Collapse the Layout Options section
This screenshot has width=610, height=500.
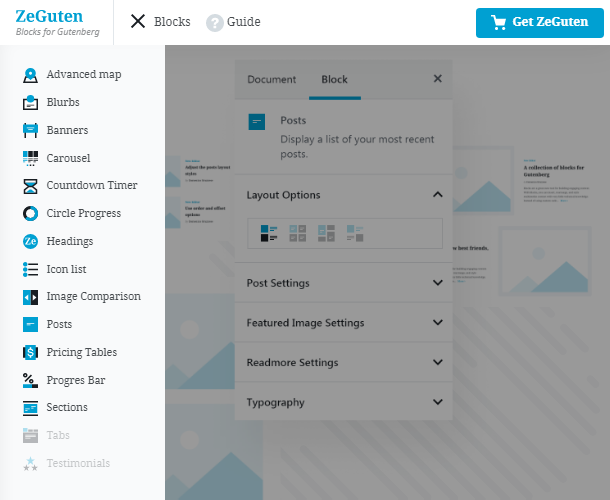(438, 195)
